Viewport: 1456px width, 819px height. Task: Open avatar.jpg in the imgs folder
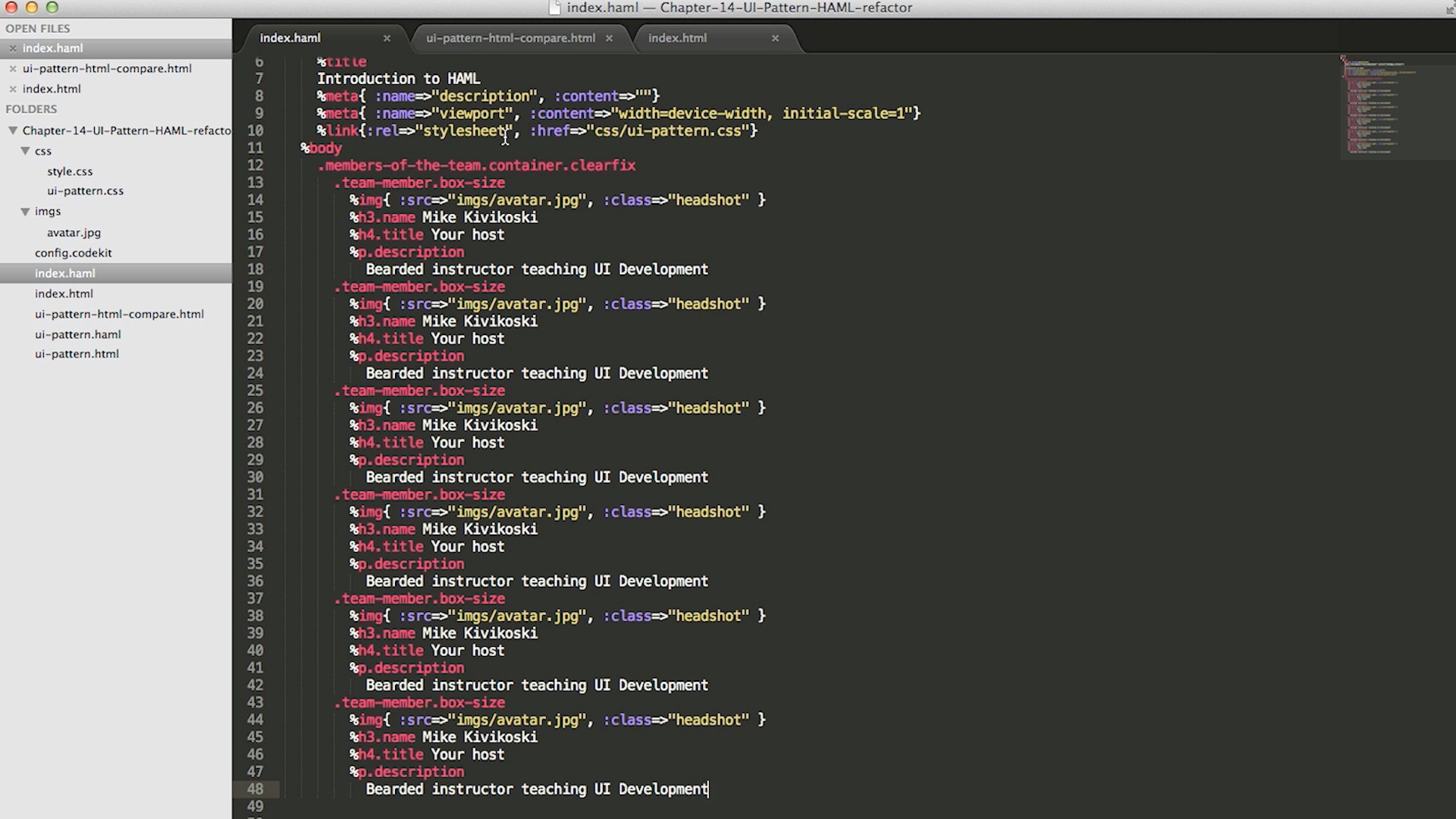click(74, 233)
